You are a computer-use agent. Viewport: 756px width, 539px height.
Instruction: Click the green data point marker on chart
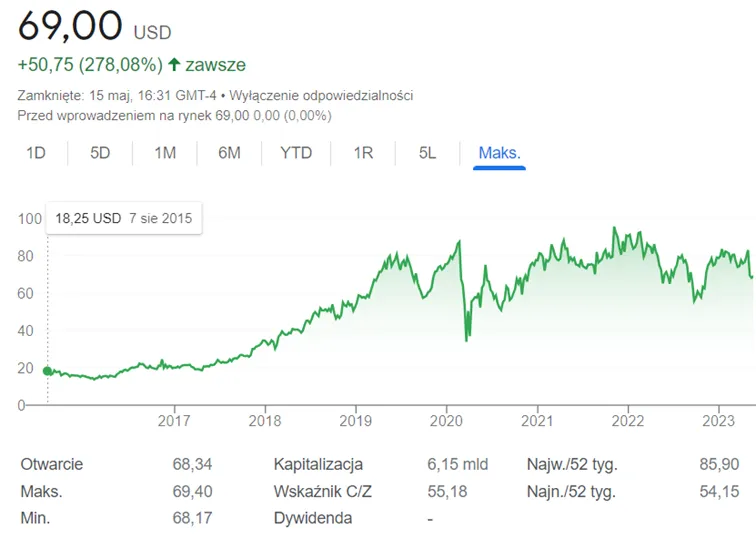pos(47,371)
